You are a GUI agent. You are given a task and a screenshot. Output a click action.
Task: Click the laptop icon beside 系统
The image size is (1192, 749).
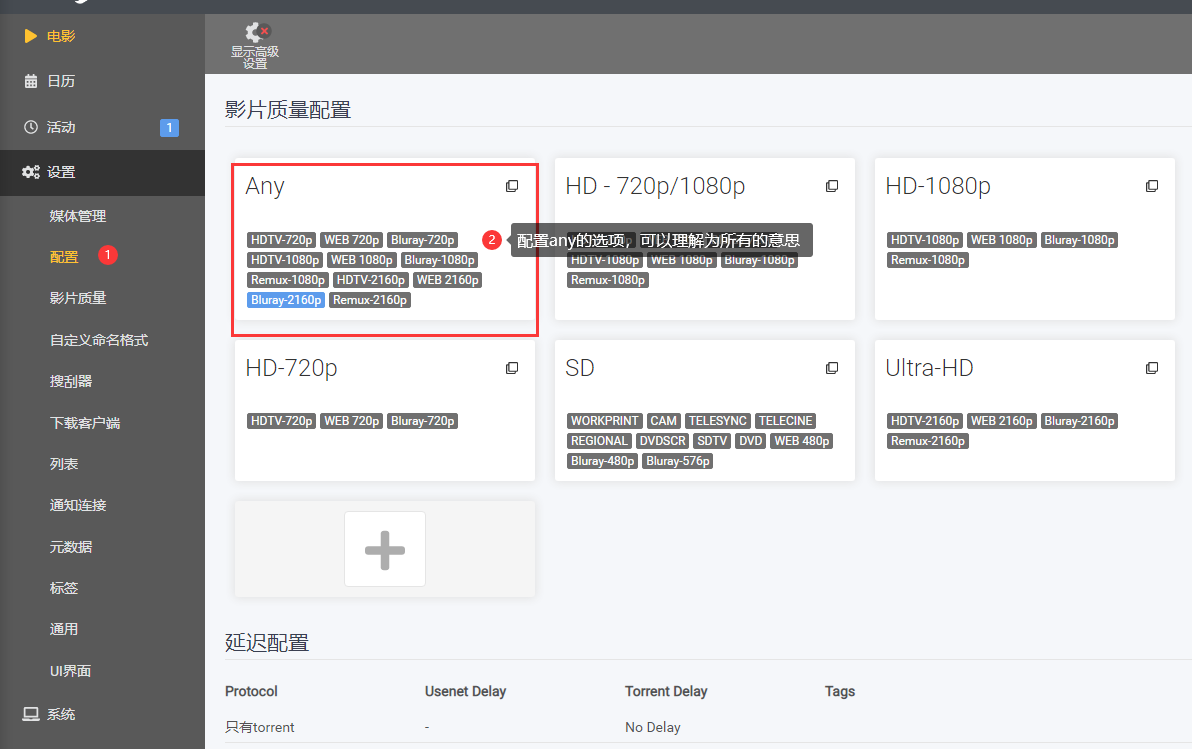30,714
